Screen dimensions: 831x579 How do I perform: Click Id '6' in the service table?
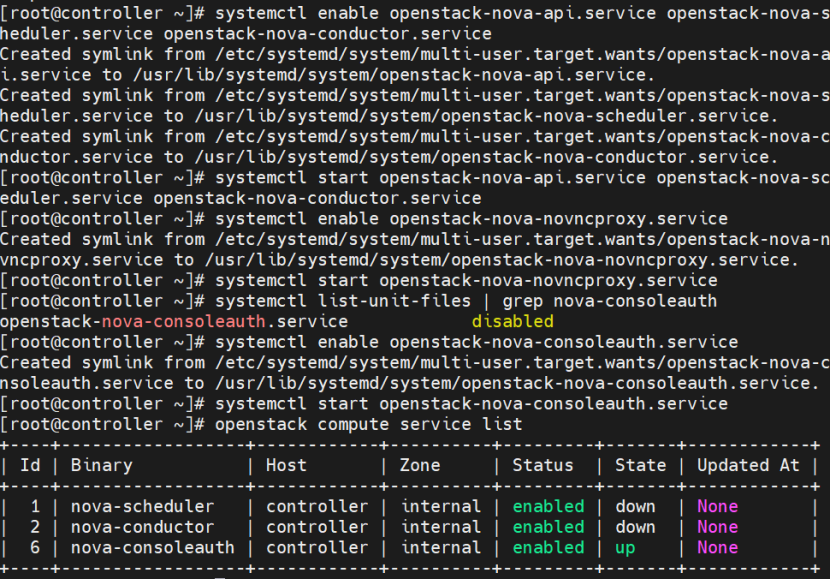click(x=35, y=547)
